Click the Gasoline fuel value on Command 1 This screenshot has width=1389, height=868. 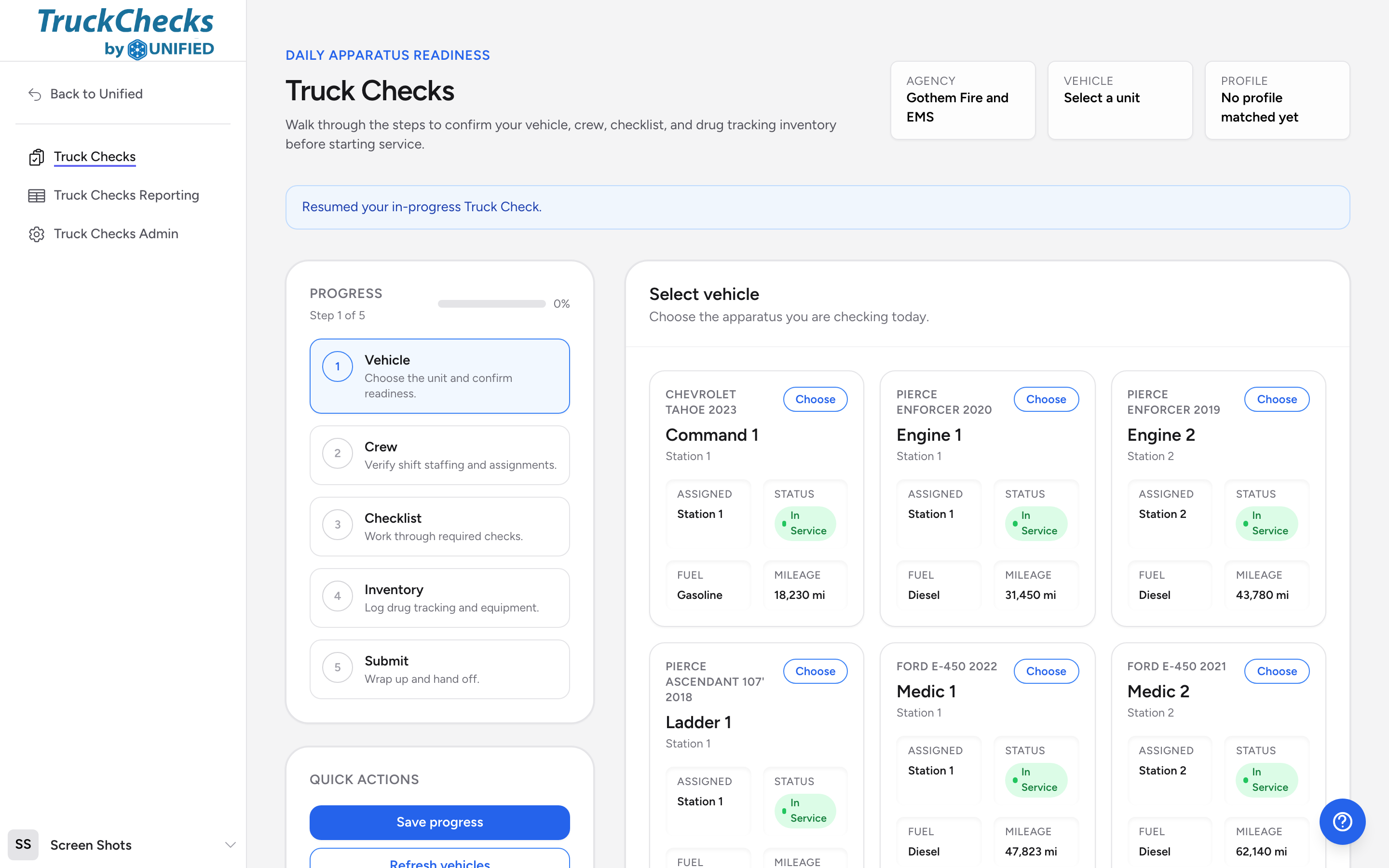[700, 596]
